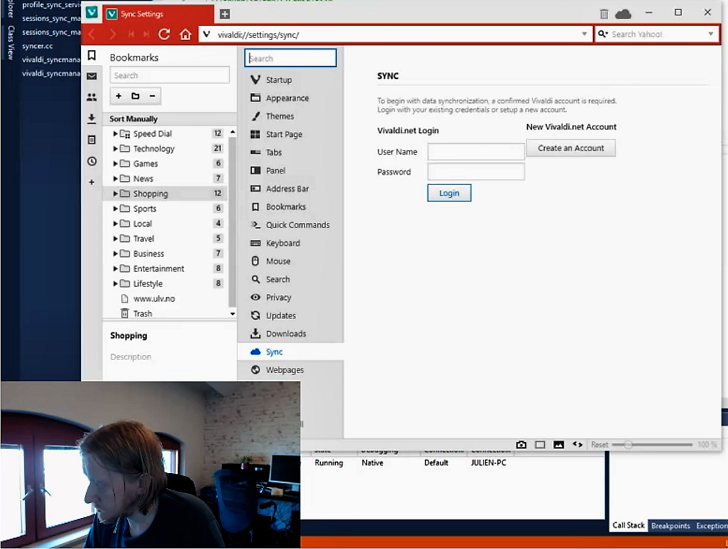The image size is (728, 549).
Task: Toggle images icon in status bar
Action: coord(559,444)
